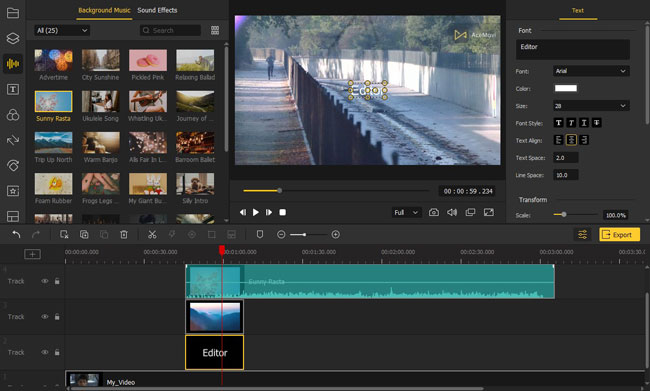Take a snapshot with camera icon

434,212
